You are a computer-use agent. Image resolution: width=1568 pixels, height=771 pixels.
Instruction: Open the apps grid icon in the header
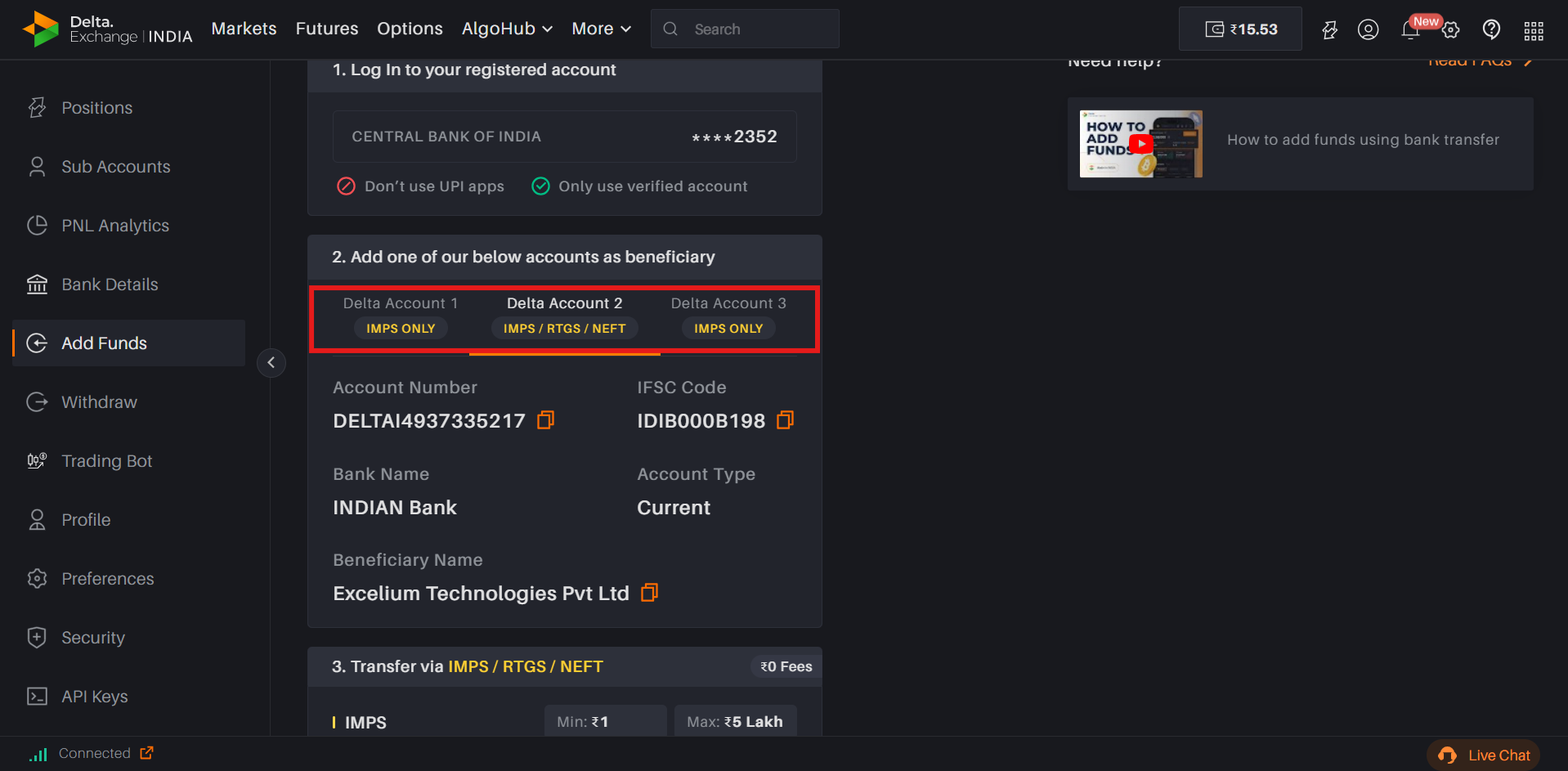[x=1534, y=30]
